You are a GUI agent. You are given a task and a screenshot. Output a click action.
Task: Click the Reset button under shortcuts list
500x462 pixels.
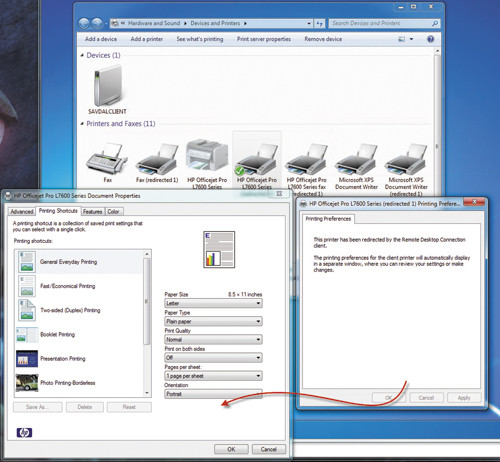[x=129, y=407]
